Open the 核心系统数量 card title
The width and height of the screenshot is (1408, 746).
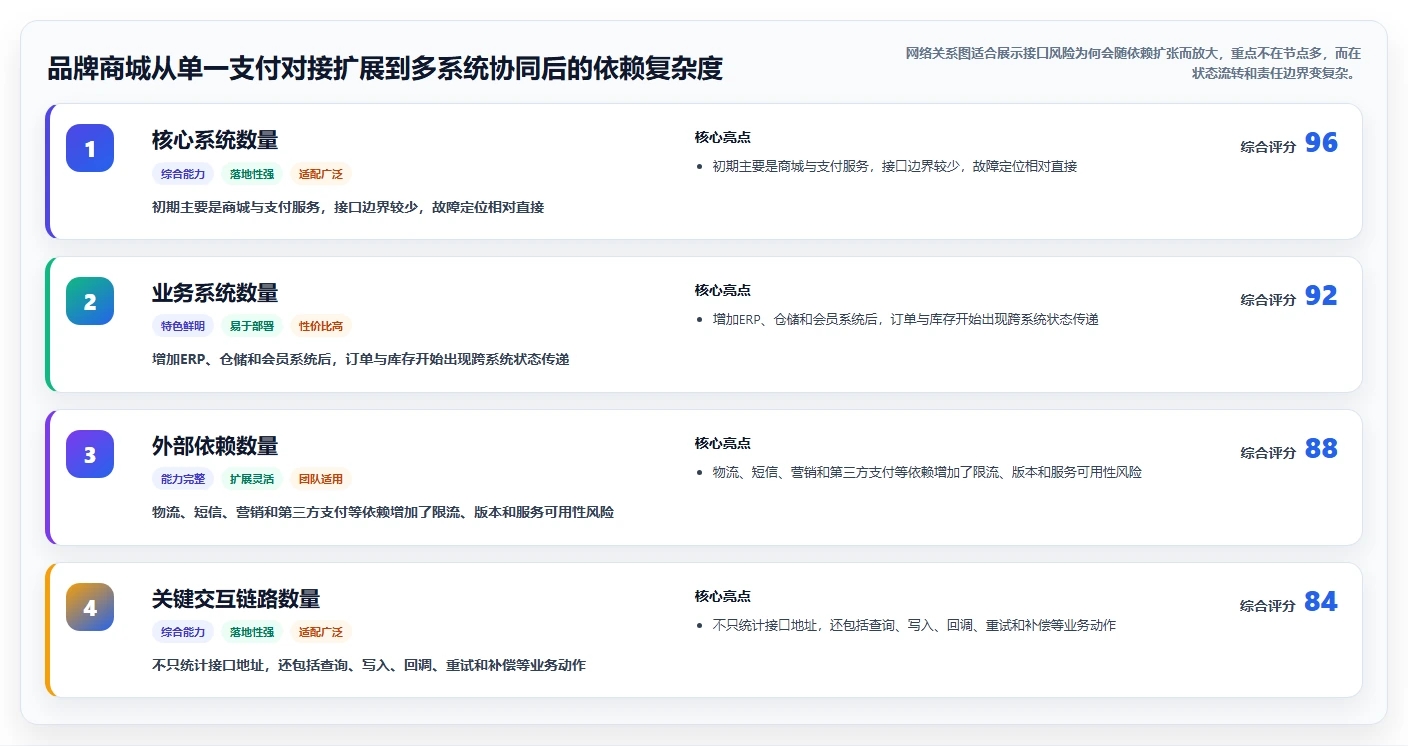(215, 140)
